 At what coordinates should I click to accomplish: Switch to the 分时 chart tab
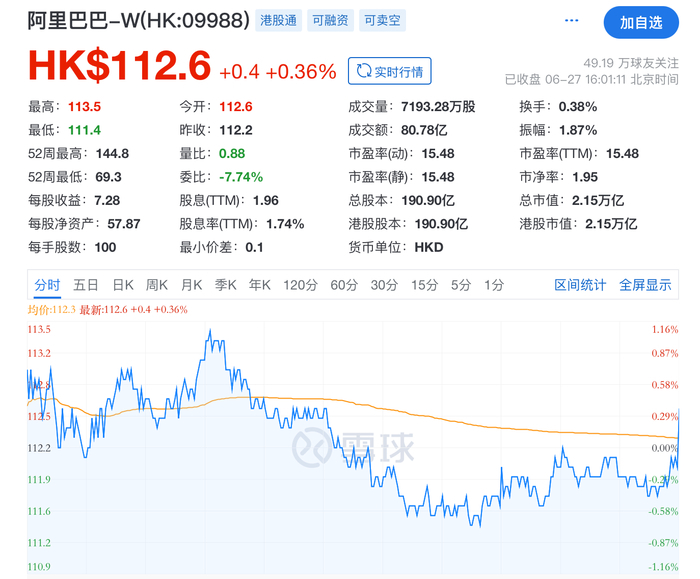tap(47, 285)
